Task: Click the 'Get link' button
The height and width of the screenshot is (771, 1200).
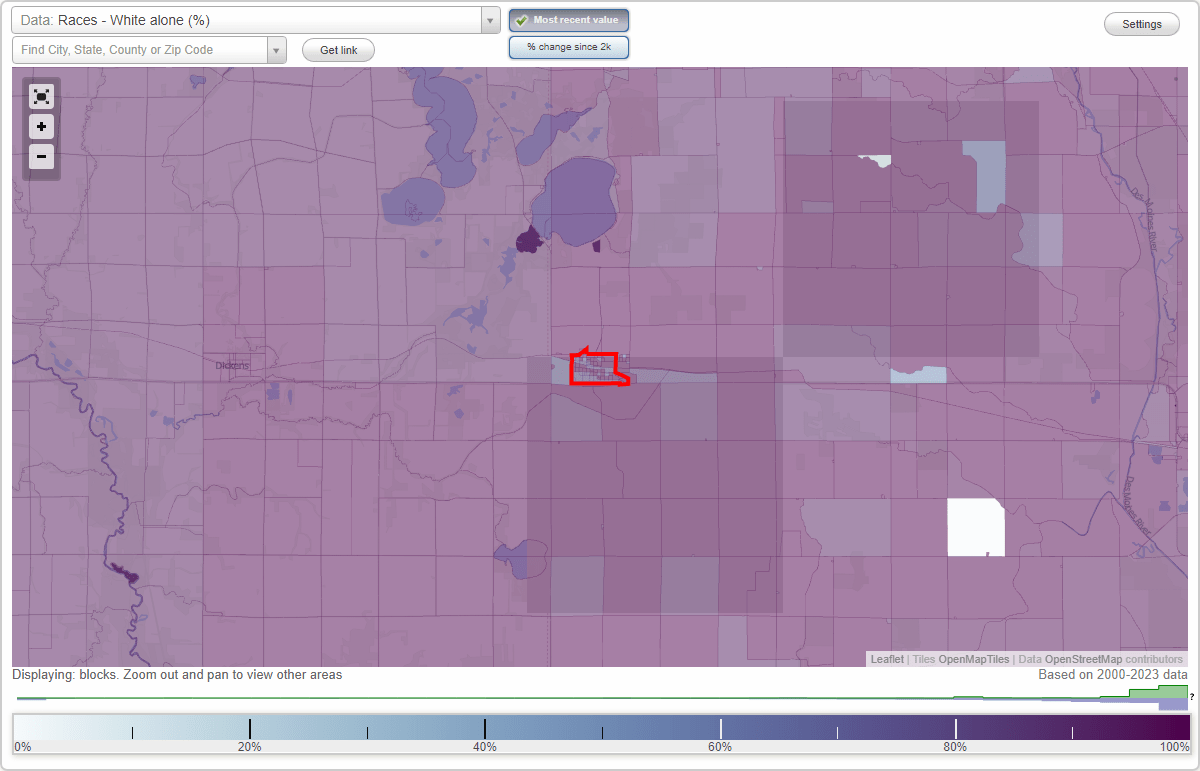Action: tap(337, 49)
